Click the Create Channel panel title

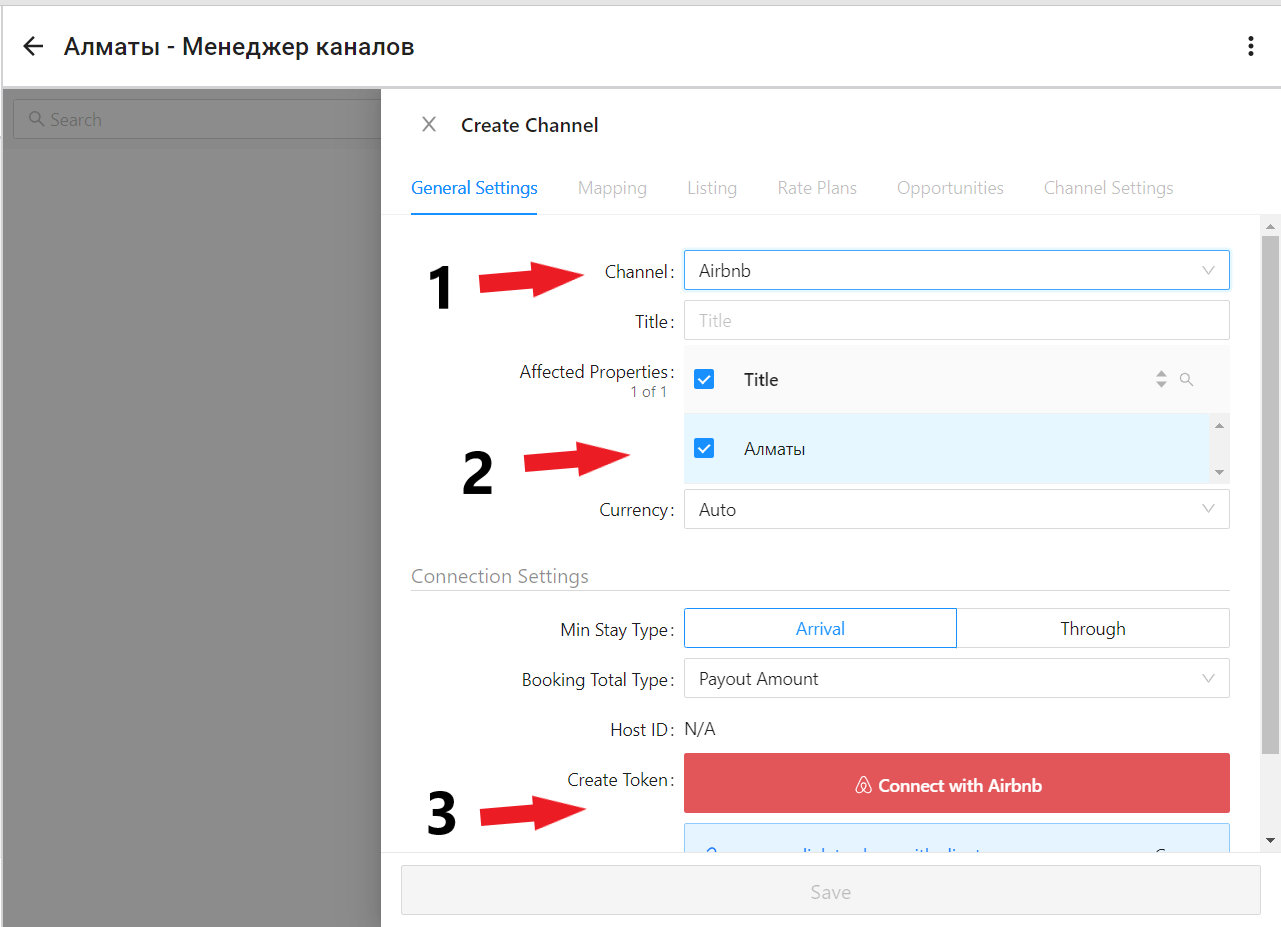point(530,125)
